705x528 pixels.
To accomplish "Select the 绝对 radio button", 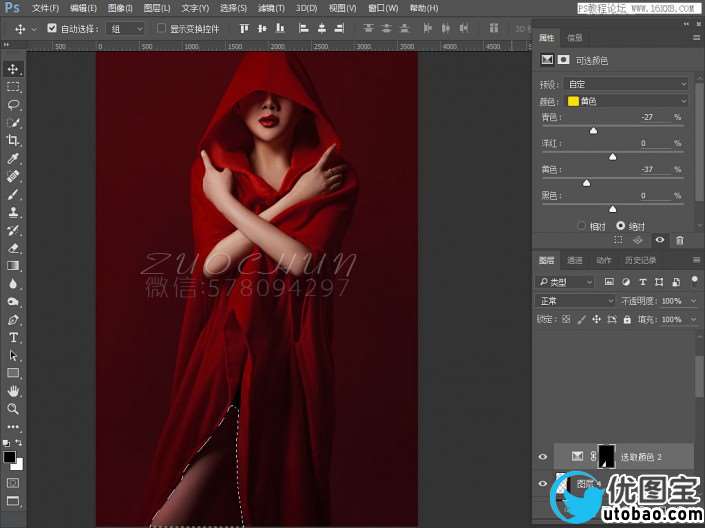I will (620, 226).
